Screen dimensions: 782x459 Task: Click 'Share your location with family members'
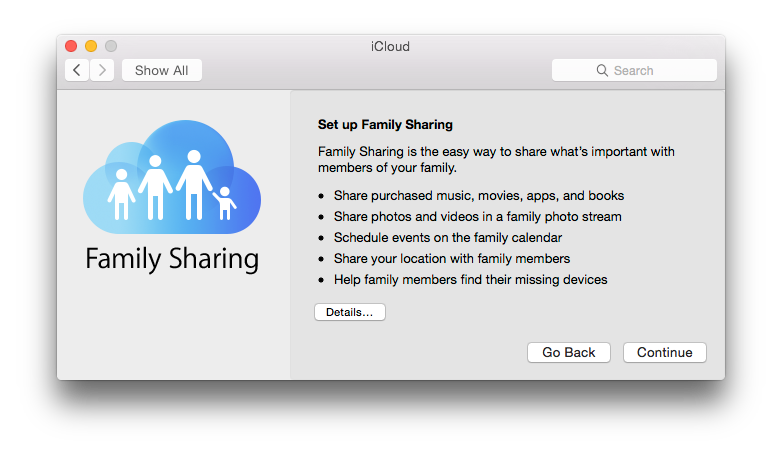[452, 258]
